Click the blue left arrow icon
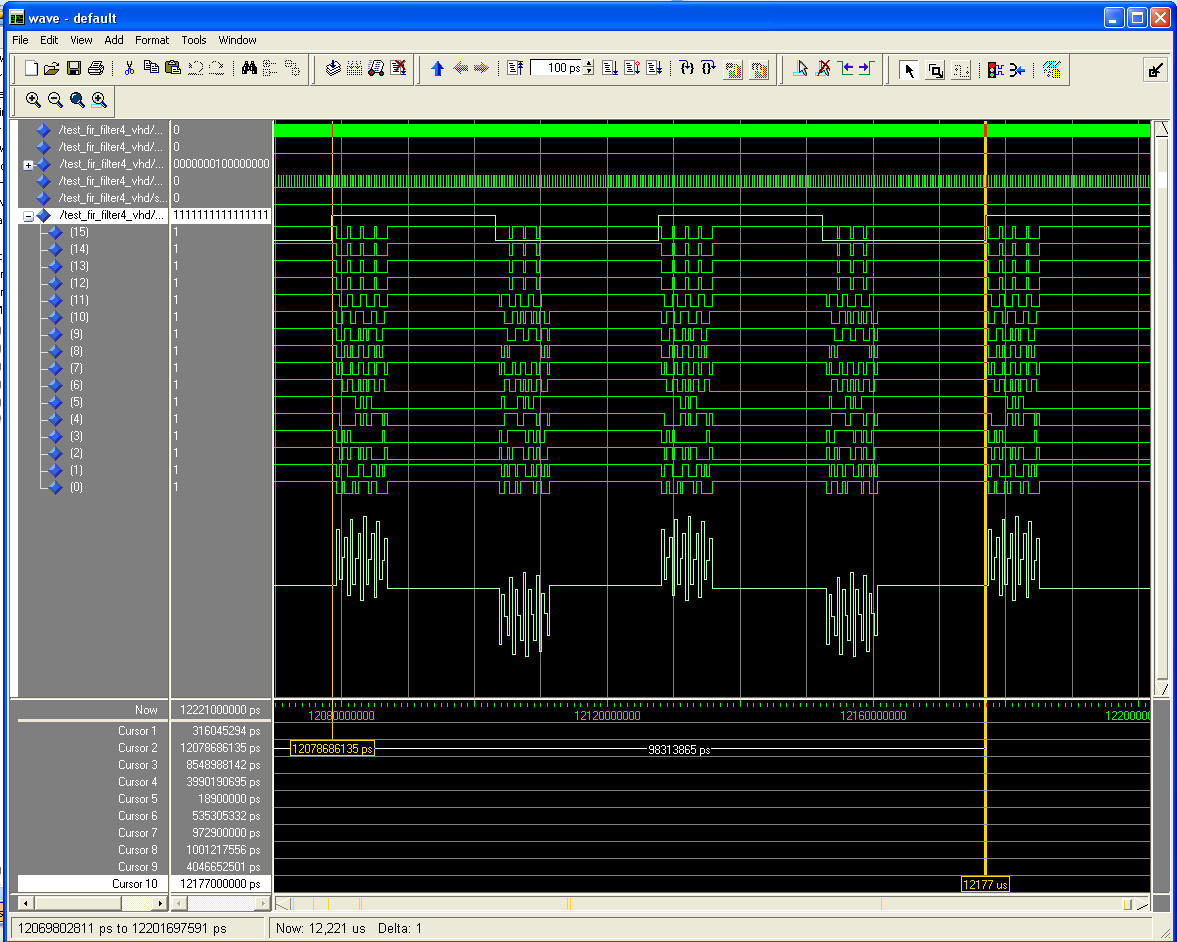This screenshot has width=1177, height=942. coord(460,69)
